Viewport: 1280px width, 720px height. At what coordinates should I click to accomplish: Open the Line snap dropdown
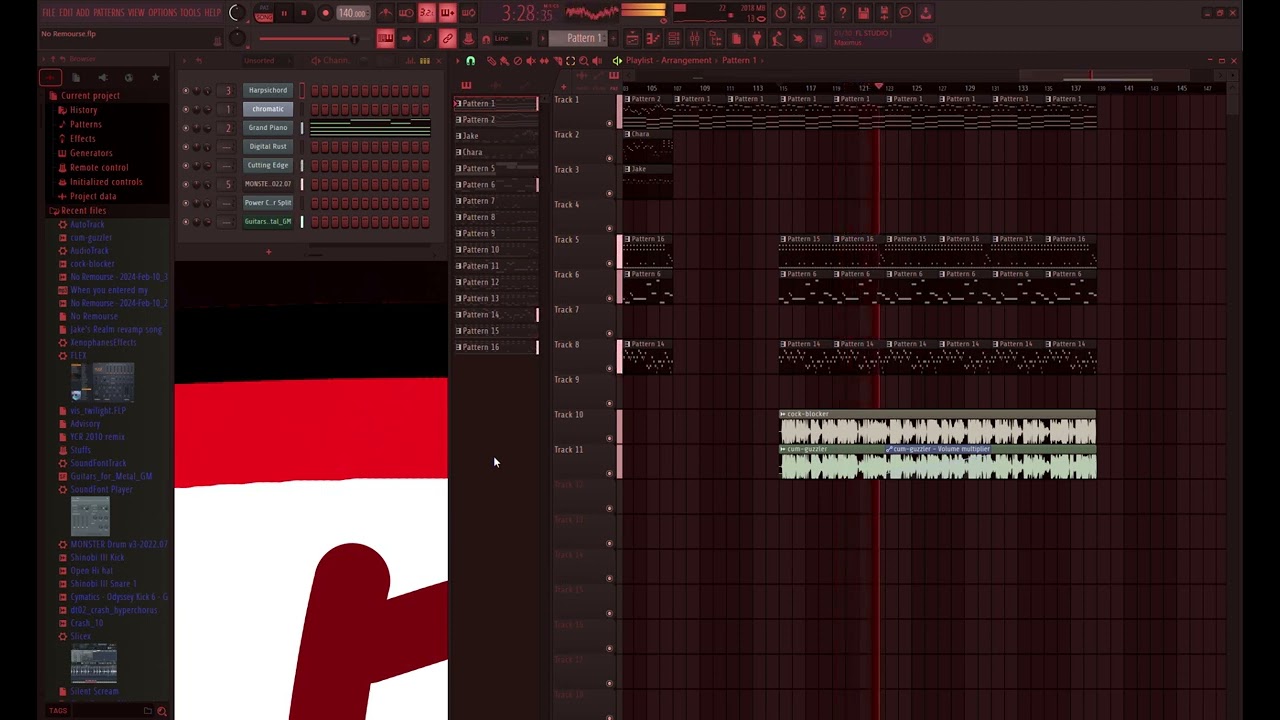(x=510, y=39)
